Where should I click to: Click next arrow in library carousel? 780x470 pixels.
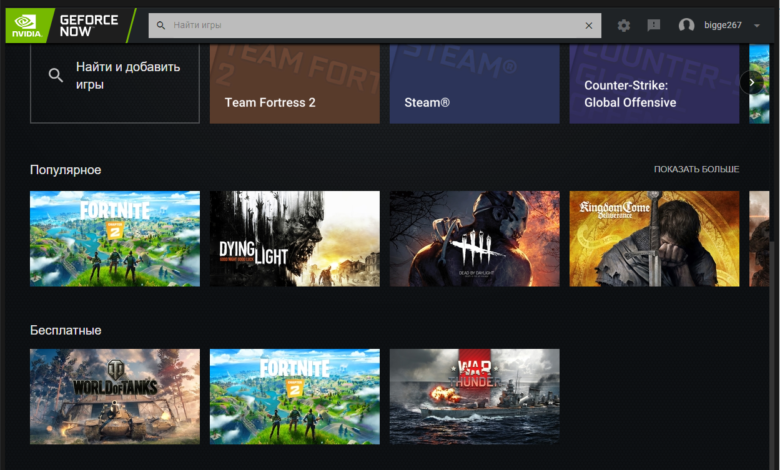(x=752, y=83)
